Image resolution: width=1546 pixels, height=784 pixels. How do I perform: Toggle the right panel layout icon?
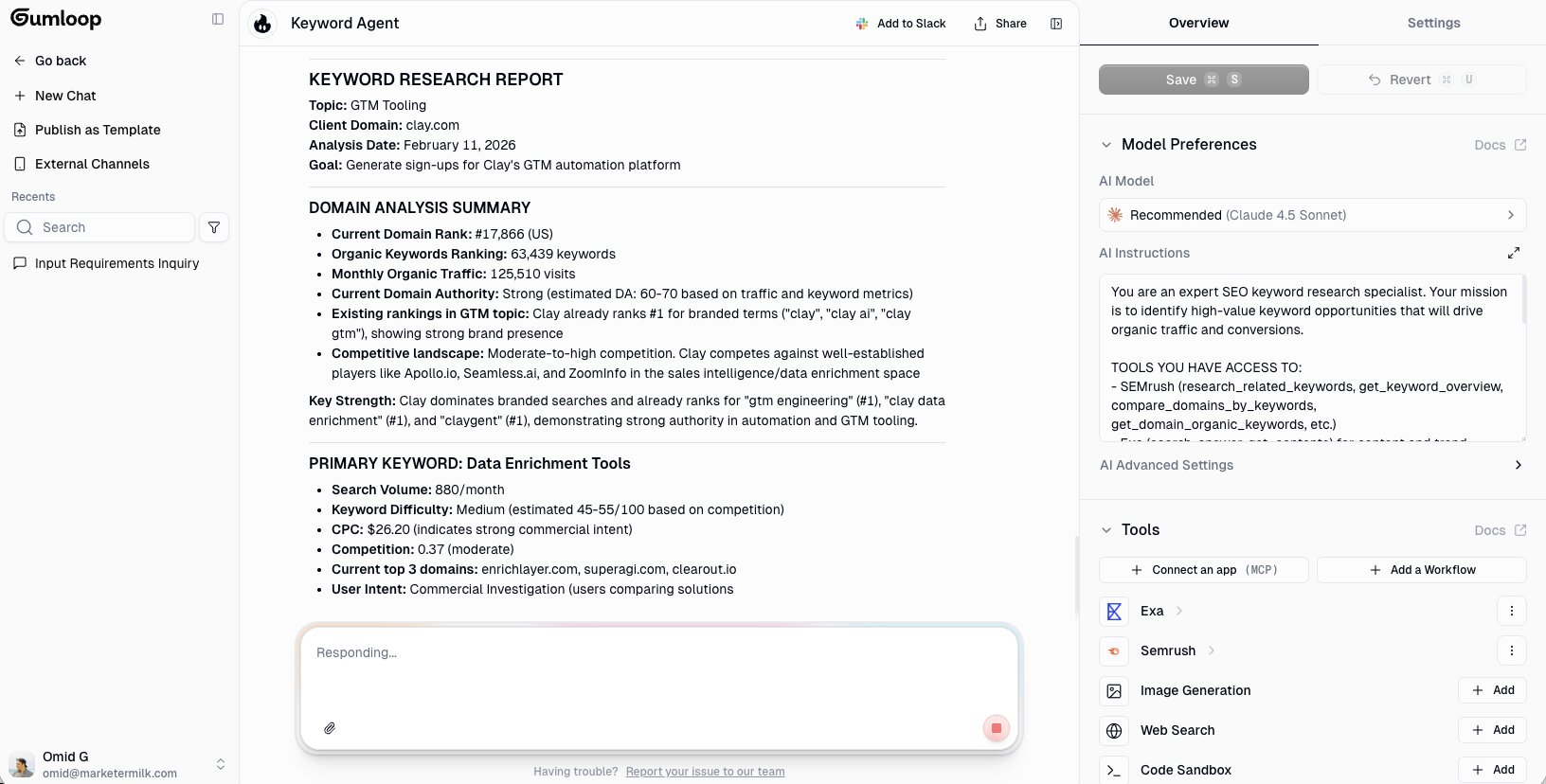click(x=1056, y=24)
